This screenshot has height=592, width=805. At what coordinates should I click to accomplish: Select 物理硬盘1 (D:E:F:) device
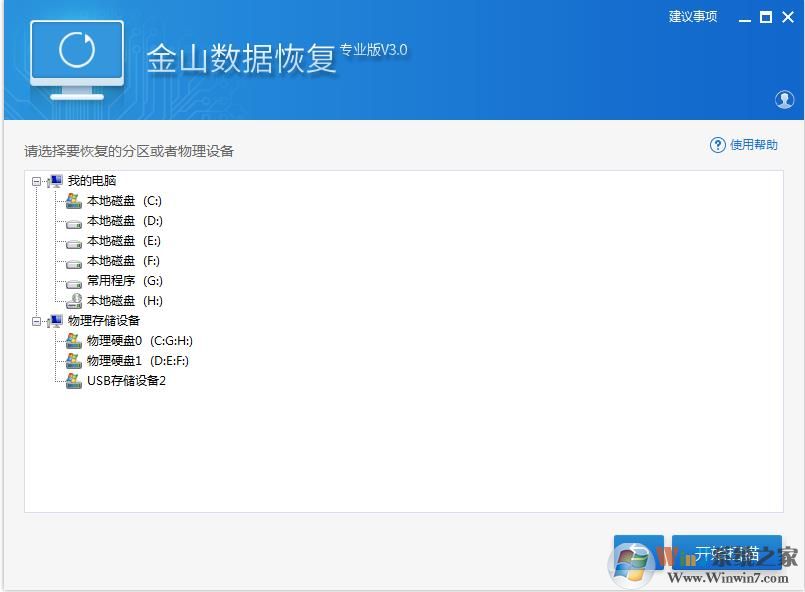[138, 361]
